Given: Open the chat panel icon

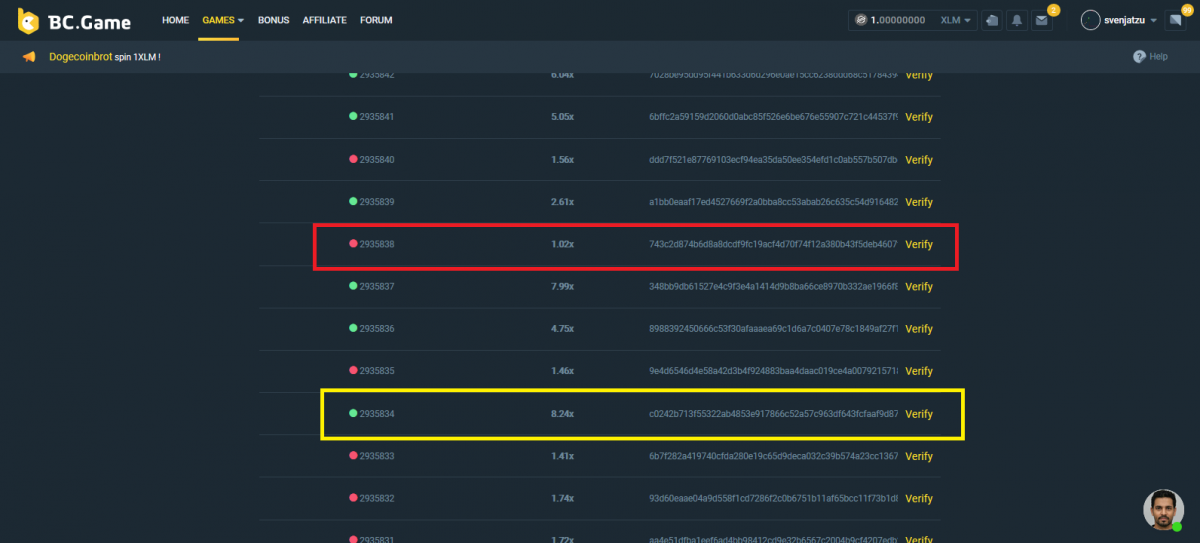Looking at the screenshot, I should tap(1175, 20).
